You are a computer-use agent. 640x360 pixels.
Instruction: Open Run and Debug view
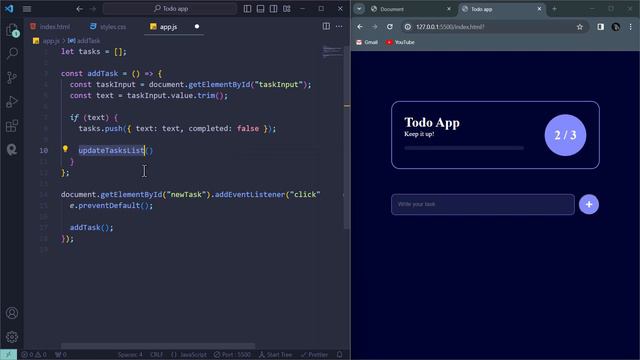(x=12, y=101)
